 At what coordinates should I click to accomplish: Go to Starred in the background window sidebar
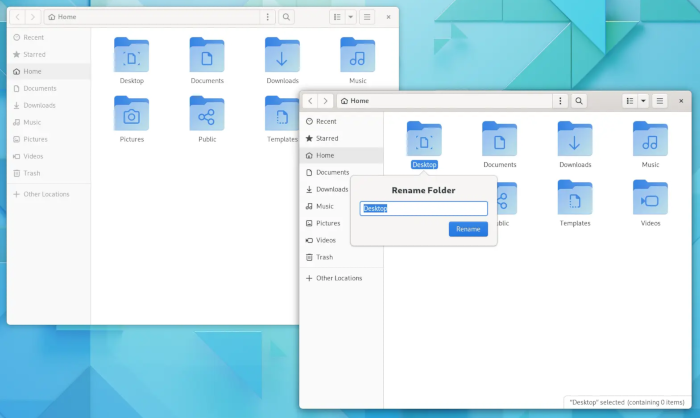[x=33, y=54]
